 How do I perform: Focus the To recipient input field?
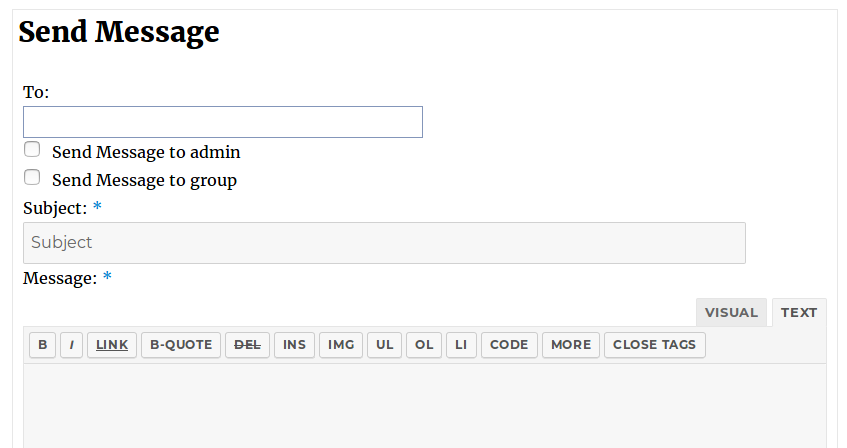[x=223, y=122]
